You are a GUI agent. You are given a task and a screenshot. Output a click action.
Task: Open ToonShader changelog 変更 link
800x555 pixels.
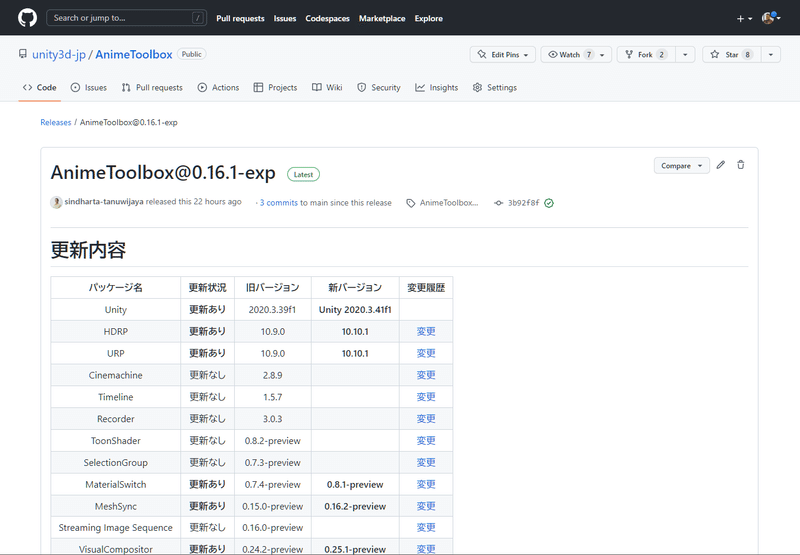pos(426,441)
